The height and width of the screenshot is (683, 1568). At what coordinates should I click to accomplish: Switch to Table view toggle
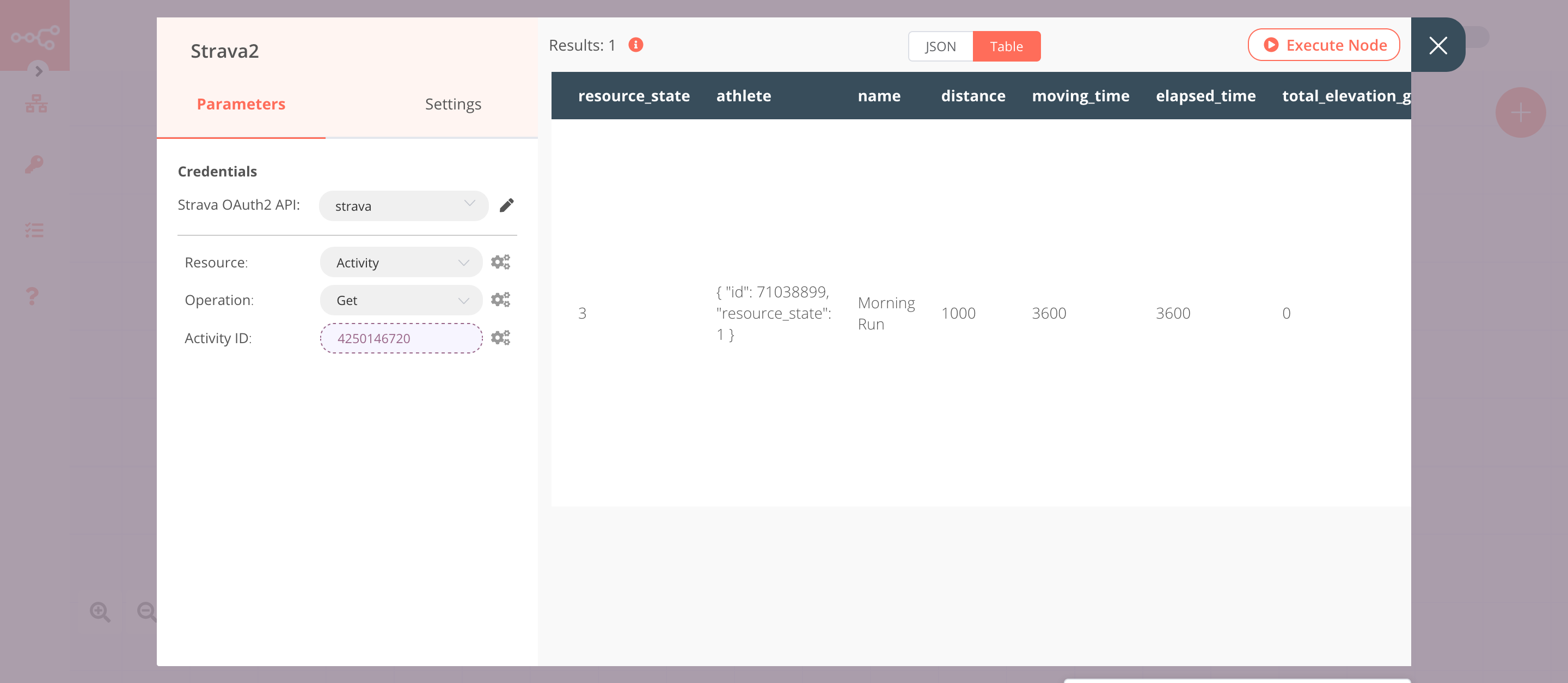tap(1007, 46)
